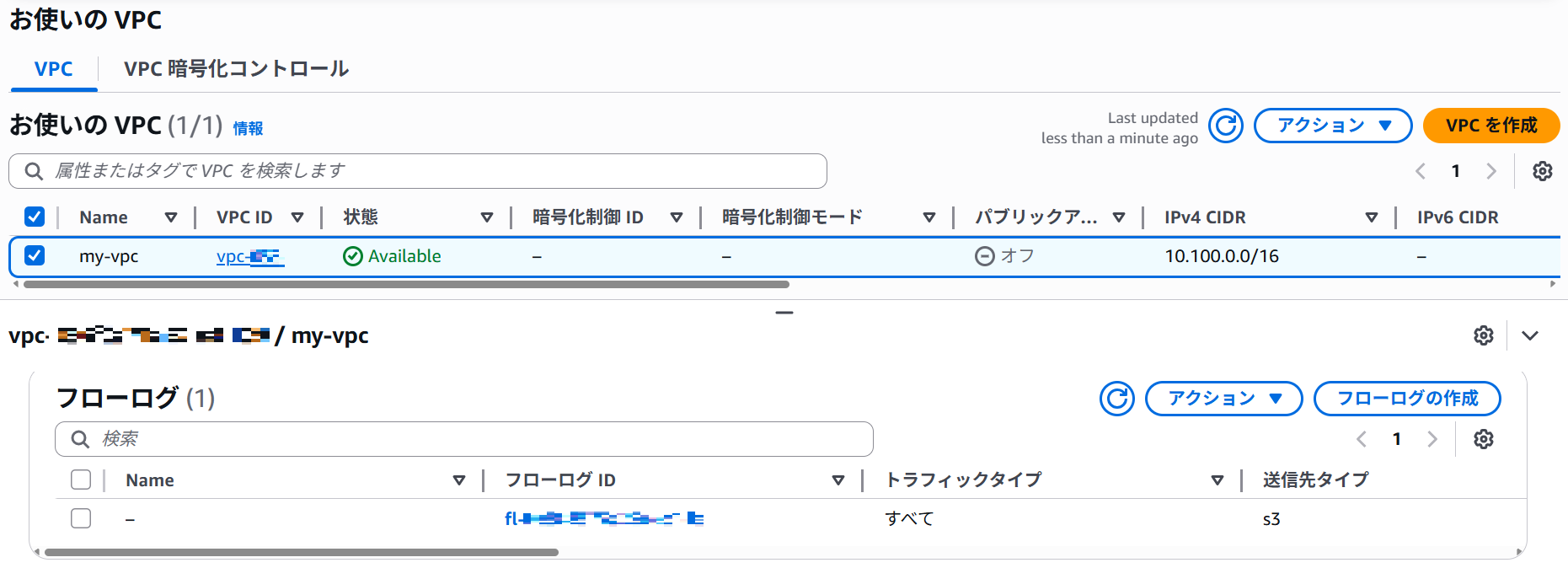Image resolution: width=1568 pixels, height=568 pixels.
Task: Select the flow log row checkbox
Action: [x=81, y=518]
